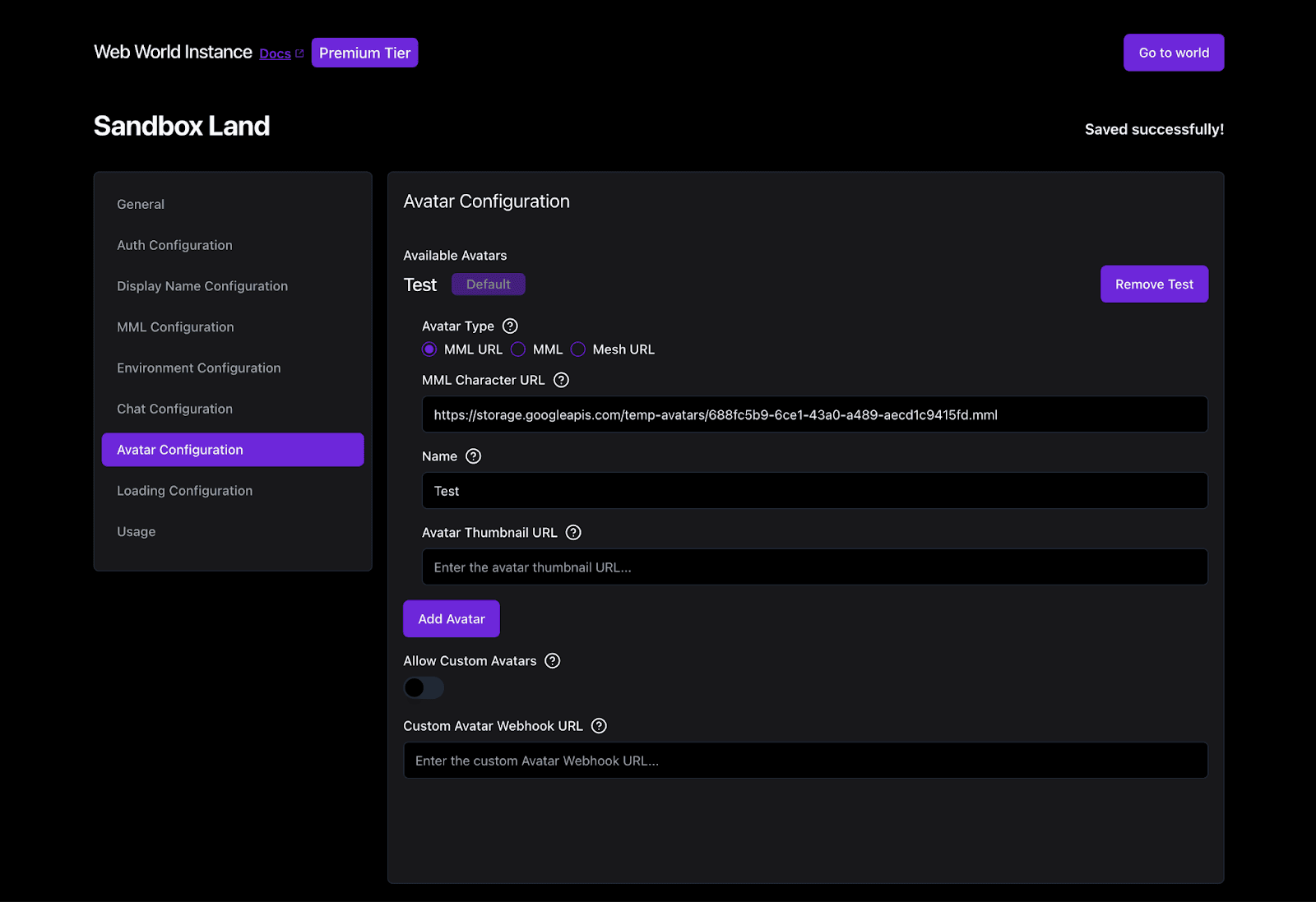Select the MML URL radio button
The height and width of the screenshot is (902, 1316).
[x=429, y=349]
